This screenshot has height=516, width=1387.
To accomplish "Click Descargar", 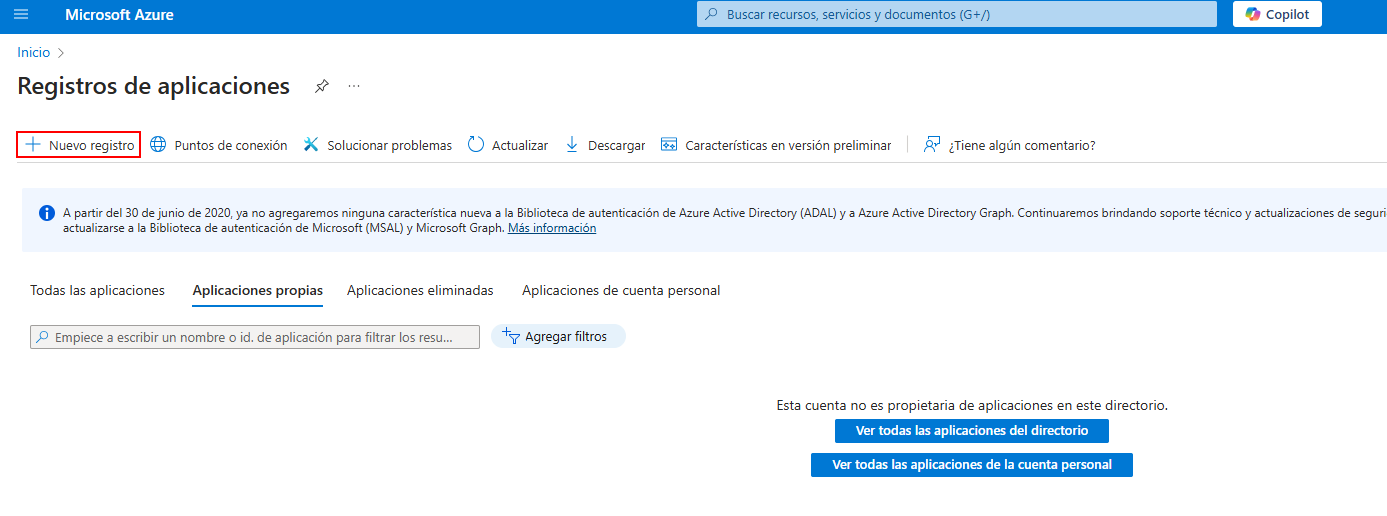I will (605, 145).
